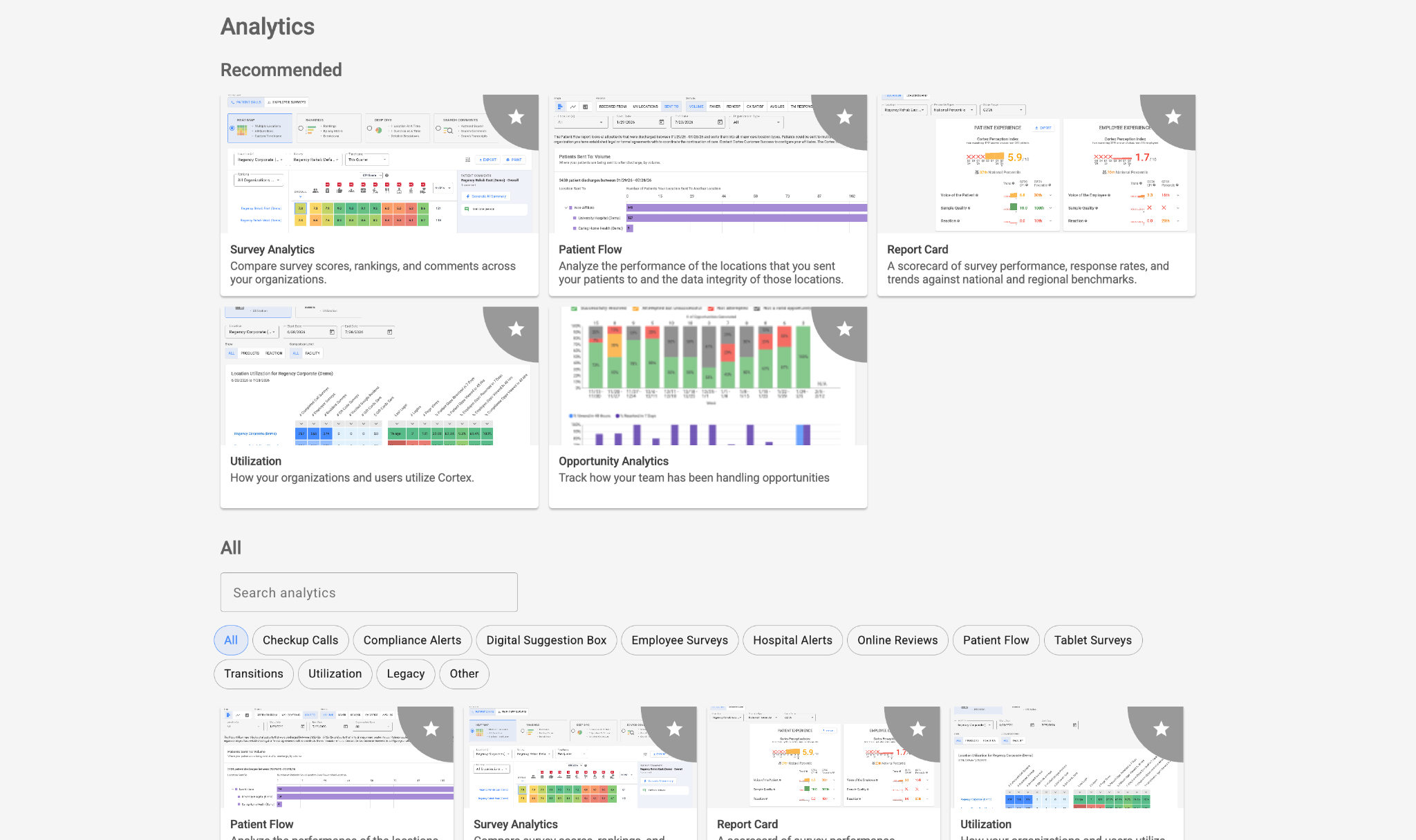Select the Online Reviews category chip
Screen dimensions: 1416x840
click(897, 640)
